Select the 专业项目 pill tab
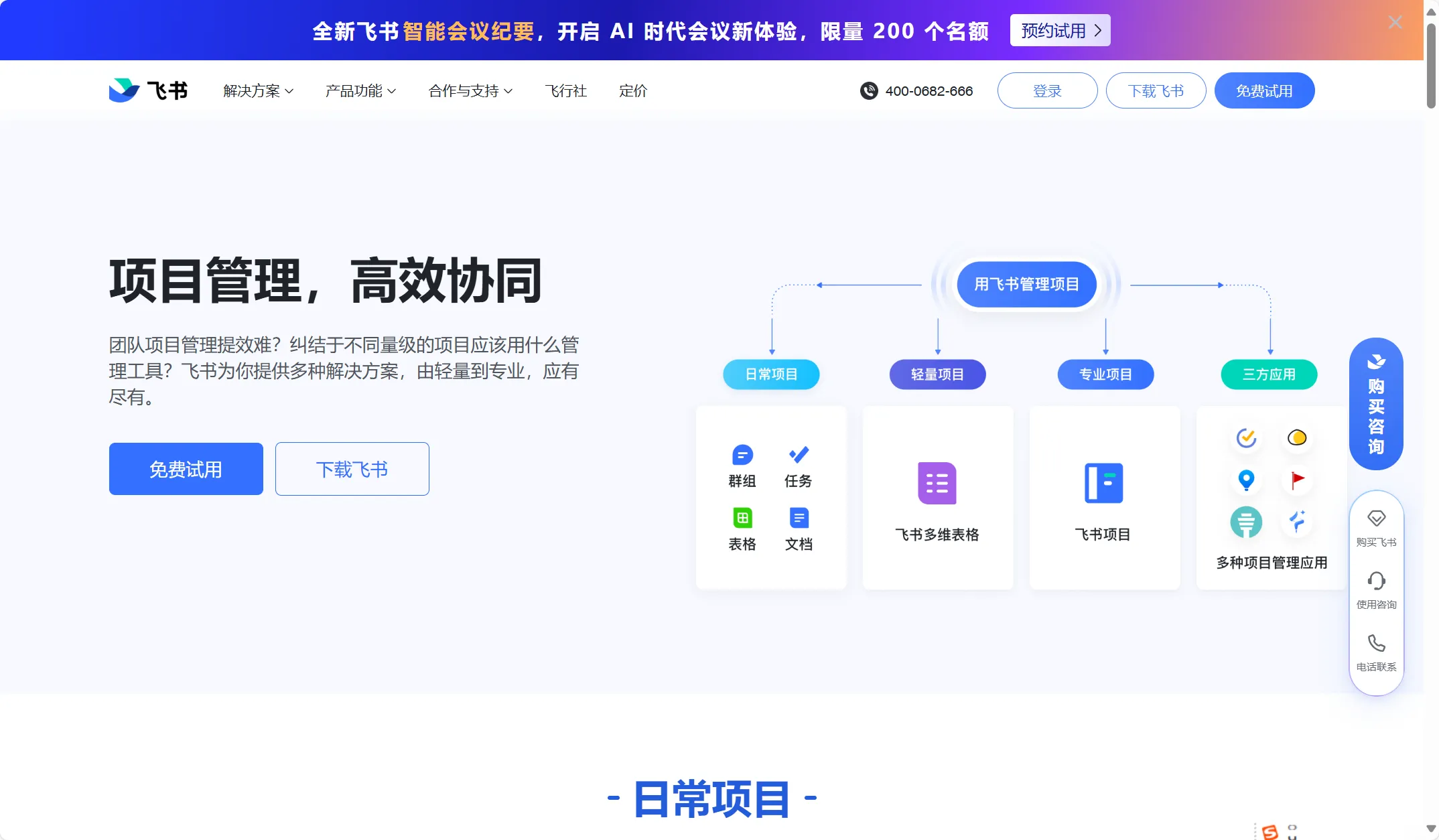The image size is (1439, 840). [1106, 374]
